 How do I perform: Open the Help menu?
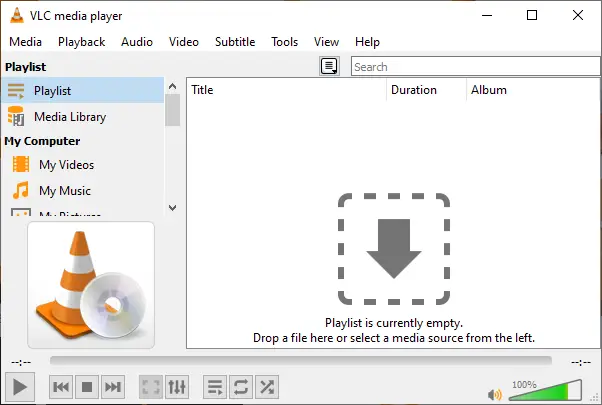(x=367, y=41)
